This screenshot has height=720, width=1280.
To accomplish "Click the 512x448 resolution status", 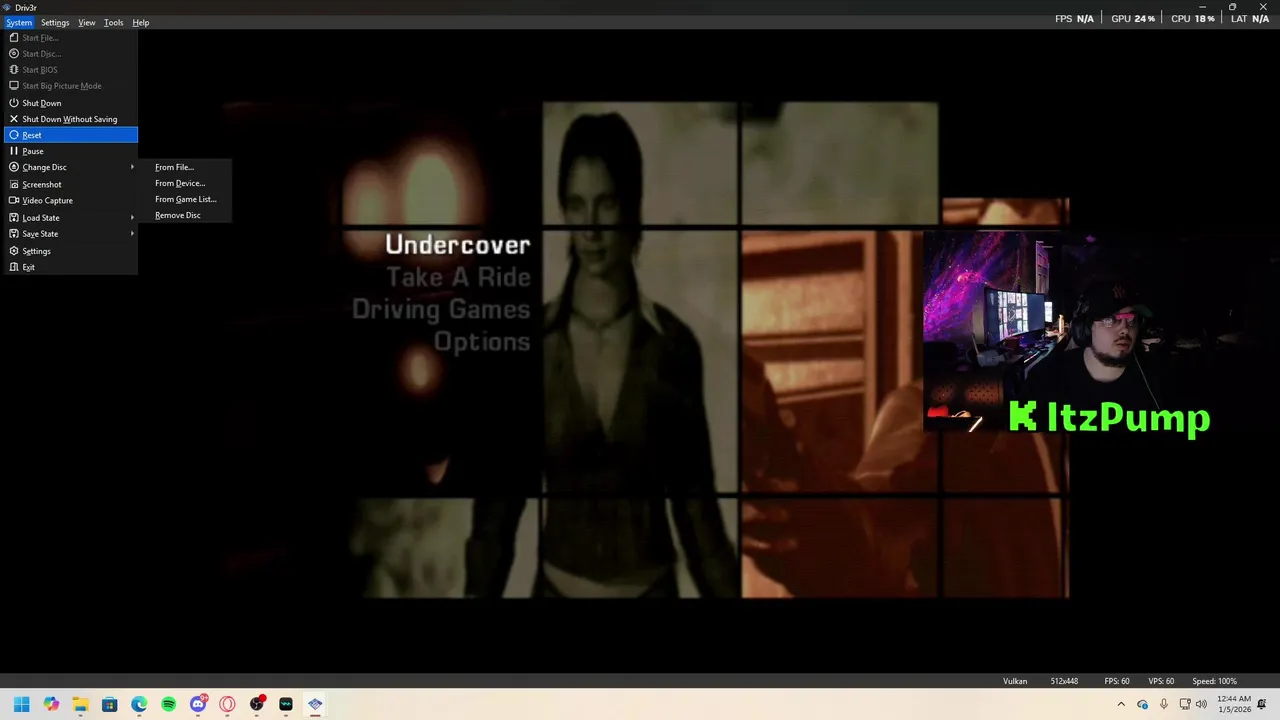I will 1064,681.
